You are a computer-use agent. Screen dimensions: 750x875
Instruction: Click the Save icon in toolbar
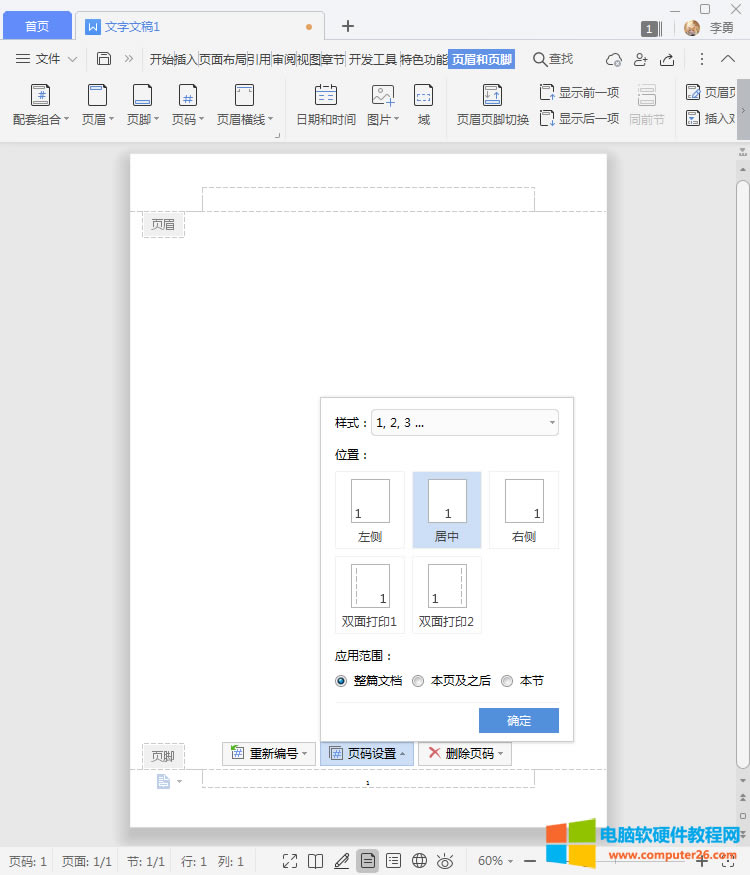(x=104, y=59)
